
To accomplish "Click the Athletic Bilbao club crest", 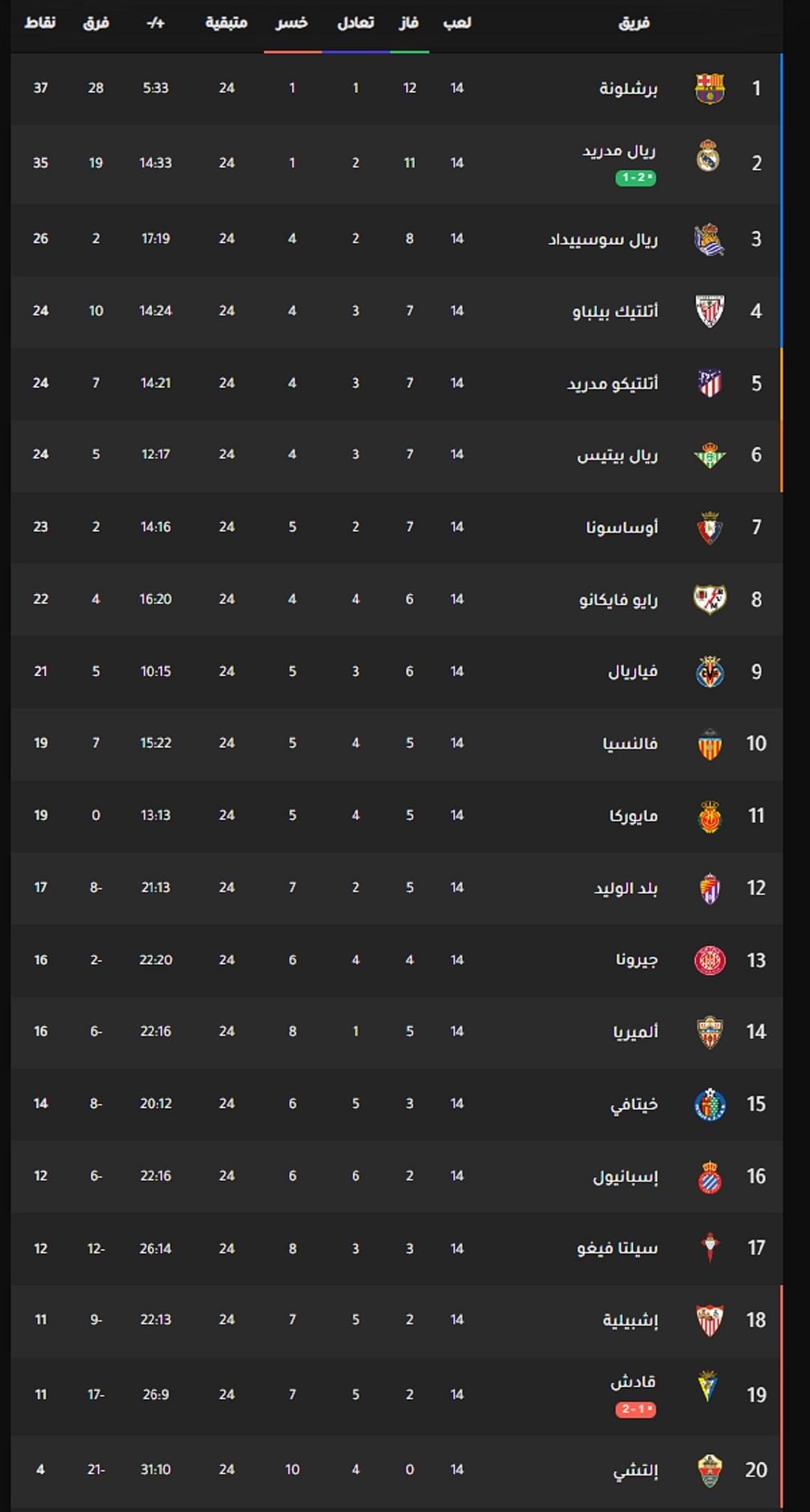I will tap(709, 311).
